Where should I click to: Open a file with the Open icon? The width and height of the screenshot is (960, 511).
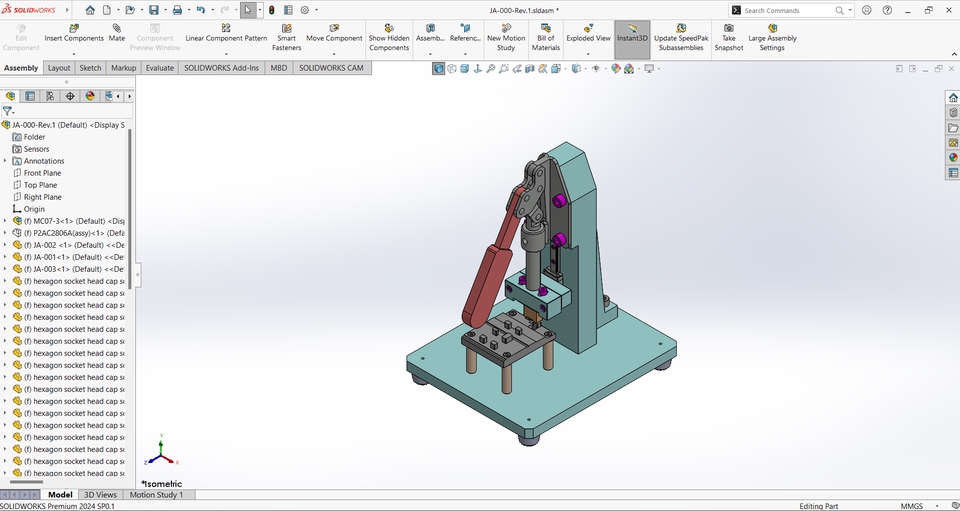(x=130, y=10)
